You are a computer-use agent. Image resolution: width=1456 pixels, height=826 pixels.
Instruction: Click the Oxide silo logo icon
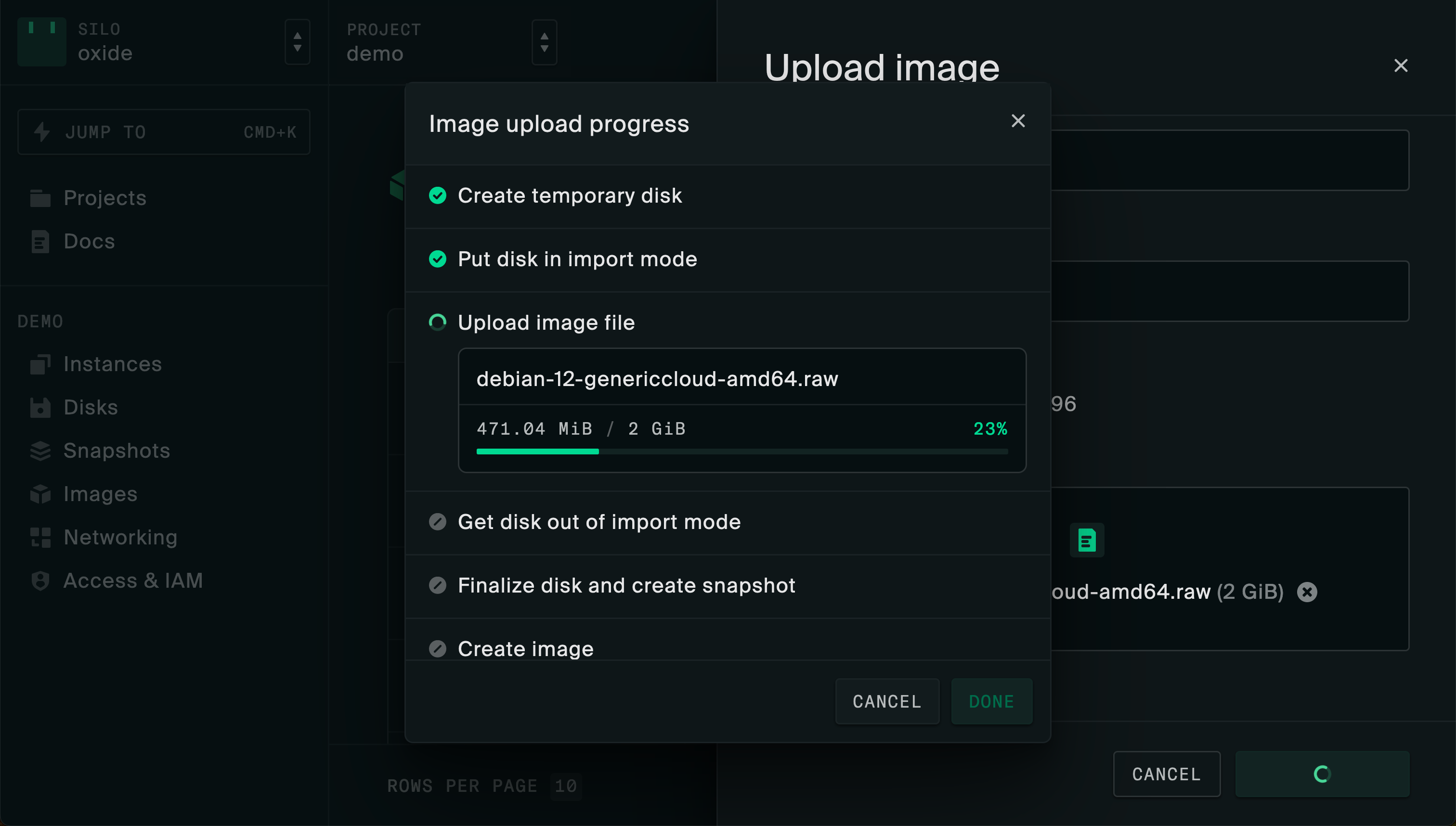click(x=41, y=41)
